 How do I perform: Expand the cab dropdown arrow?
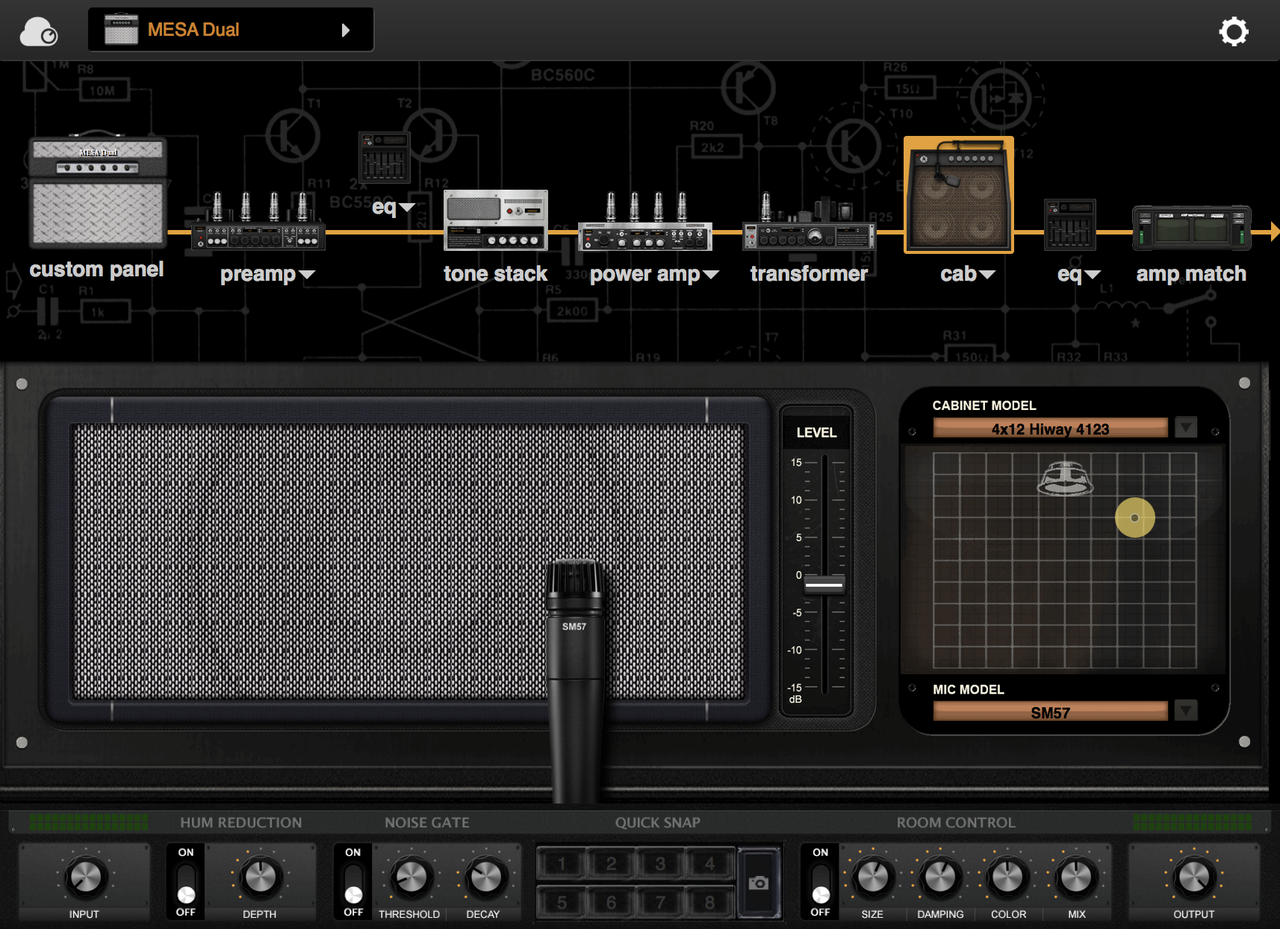pyautogui.click(x=987, y=275)
